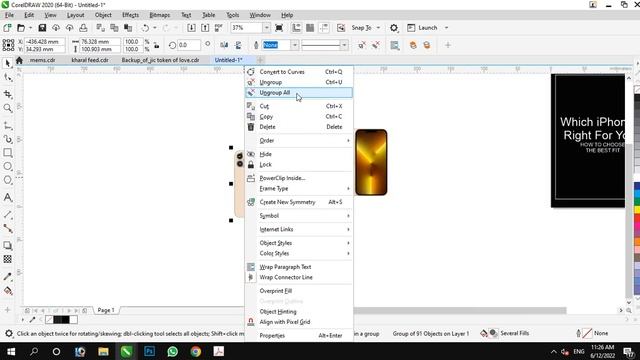
Task: Click the gold iPhone image on canvas
Action: [x=371, y=162]
